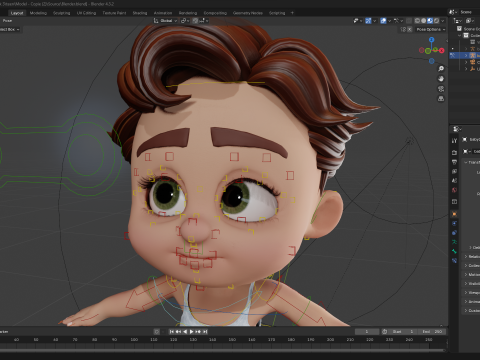Click the red X axis on navigation gizmo
The height and width of the screenshot is (360, 480).
pyautogui.click(x=442, y=51)
